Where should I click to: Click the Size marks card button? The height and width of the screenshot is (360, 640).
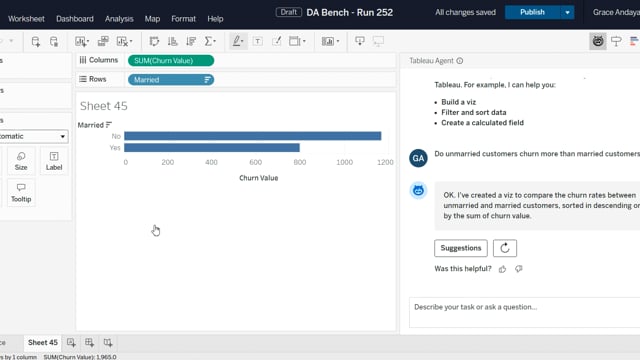coord(21,161)
